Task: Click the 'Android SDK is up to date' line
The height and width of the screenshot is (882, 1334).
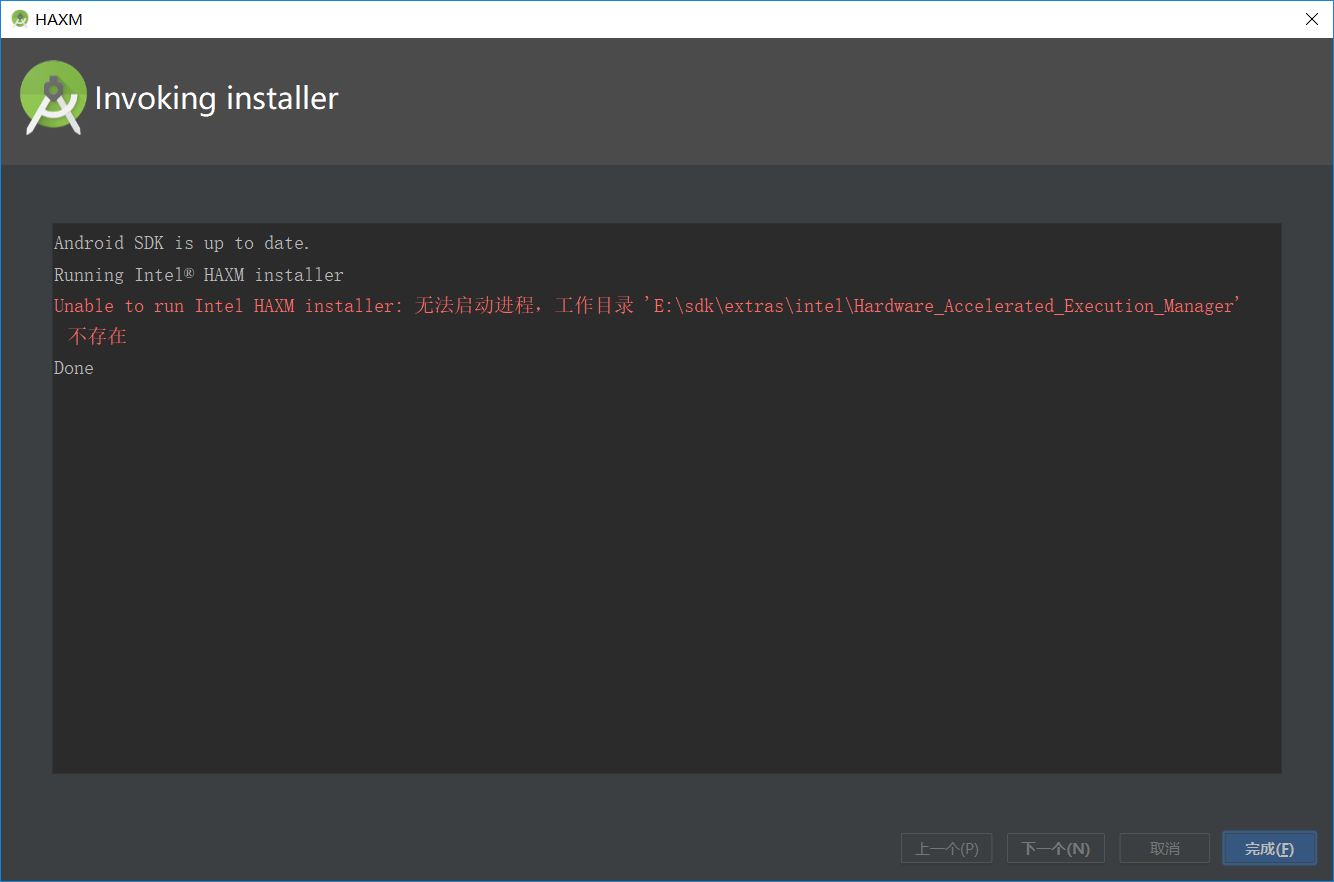Action: (180, 242)
